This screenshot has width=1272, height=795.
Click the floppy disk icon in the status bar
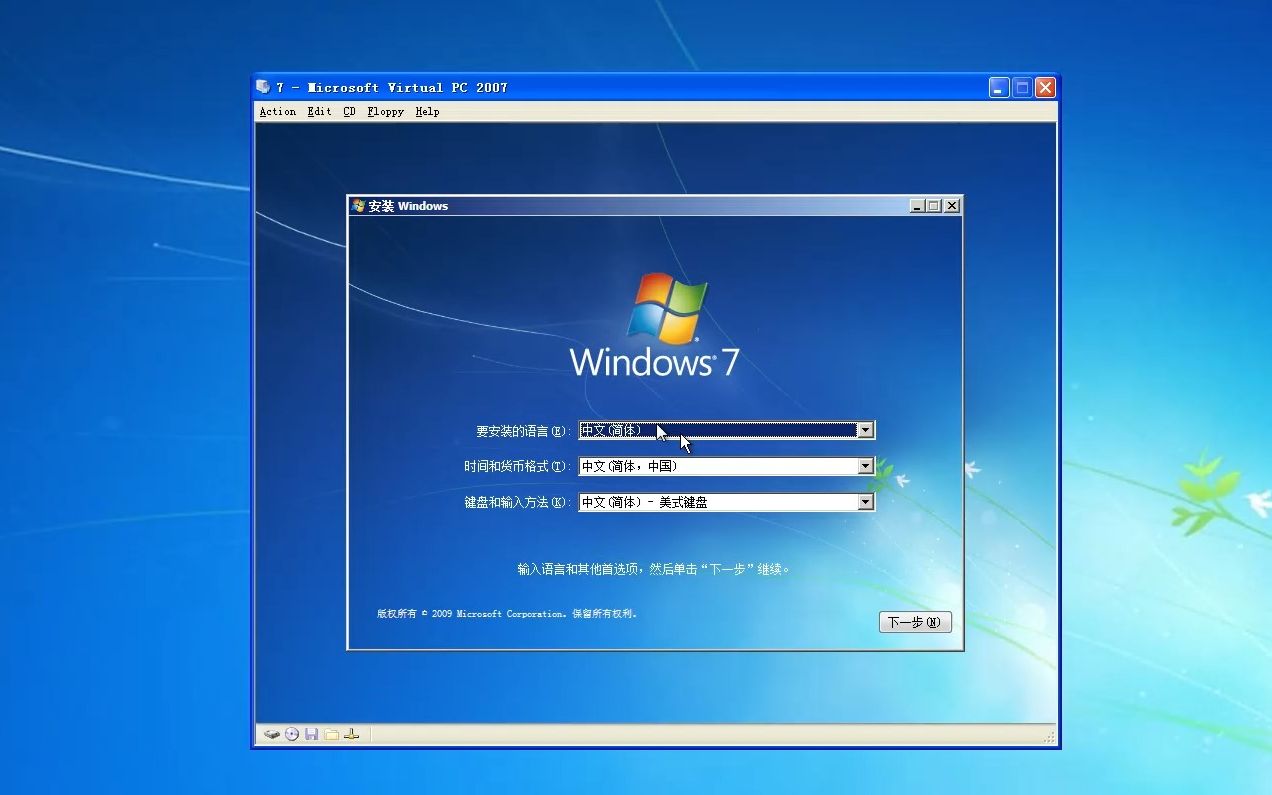coord(310,734)
